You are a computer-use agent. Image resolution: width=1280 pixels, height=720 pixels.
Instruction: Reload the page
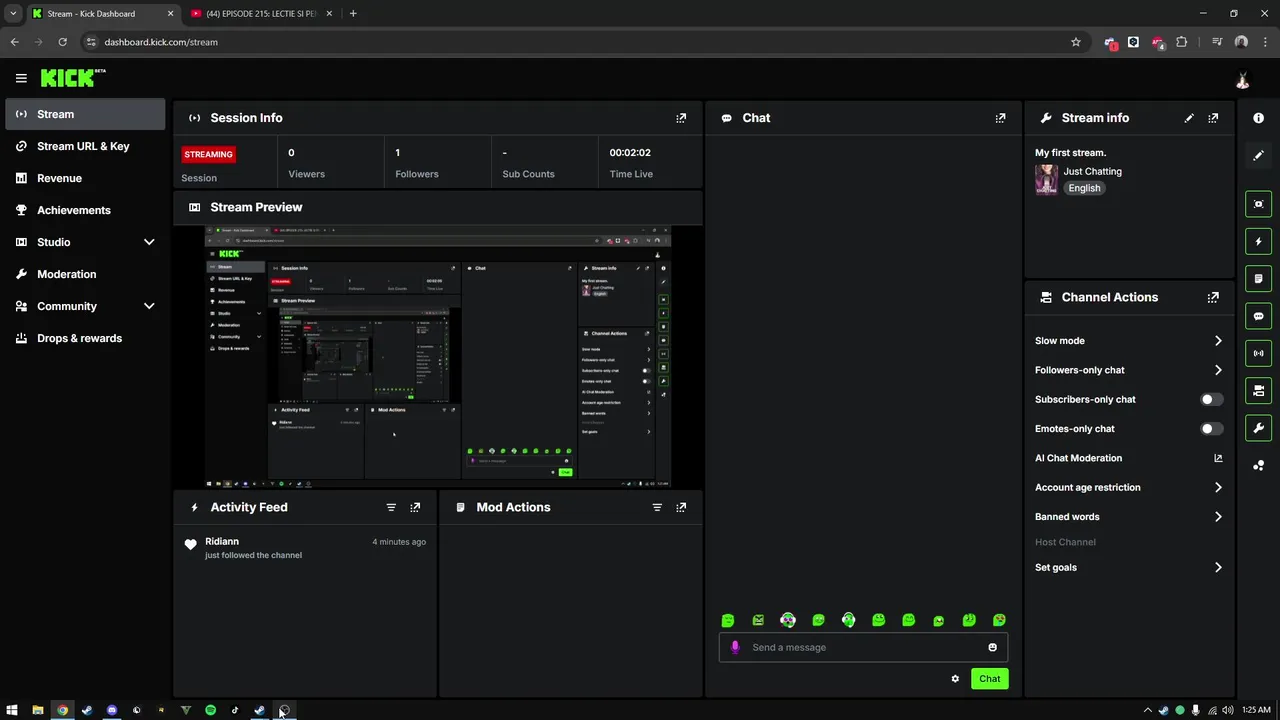(62, 42)
